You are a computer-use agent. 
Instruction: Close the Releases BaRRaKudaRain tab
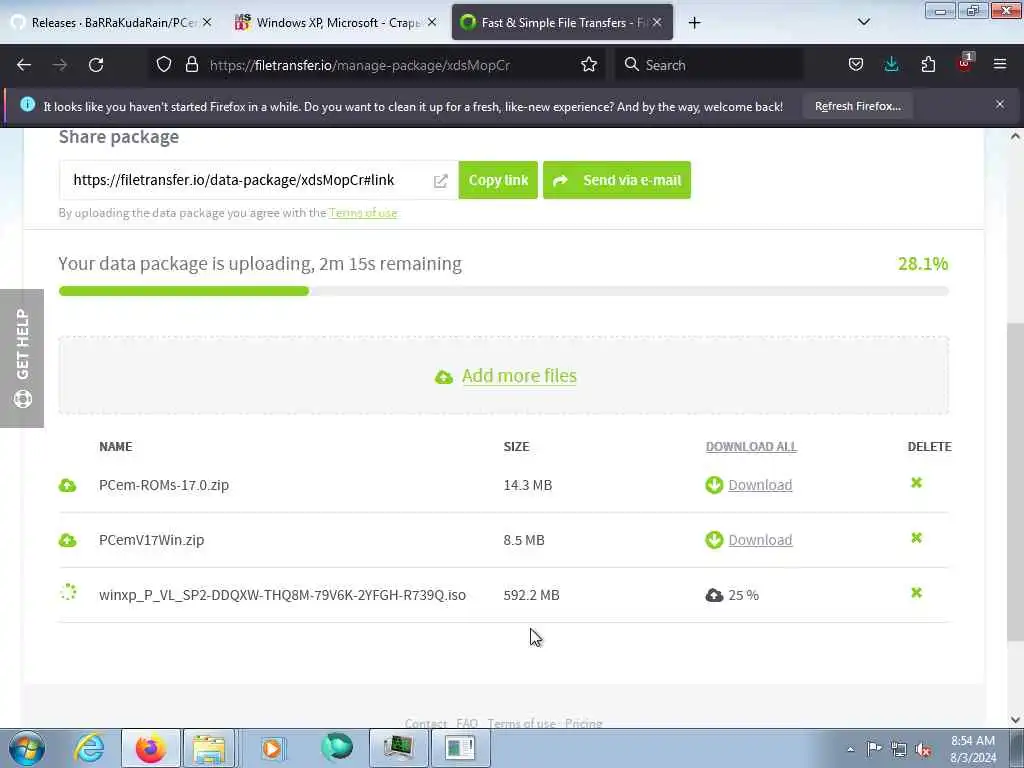(207, 22)
